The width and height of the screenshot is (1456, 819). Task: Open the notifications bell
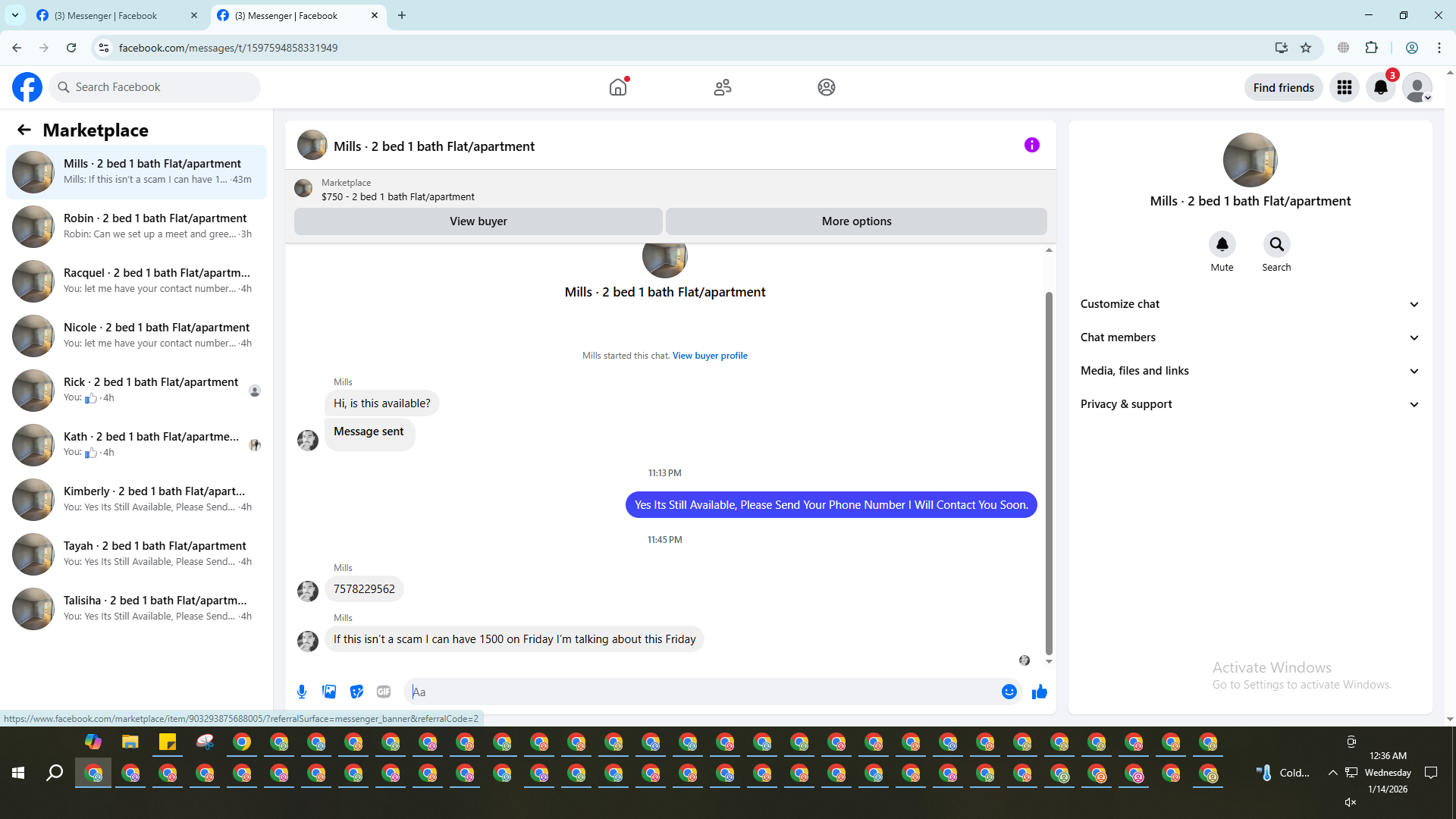pos(1381,87)
